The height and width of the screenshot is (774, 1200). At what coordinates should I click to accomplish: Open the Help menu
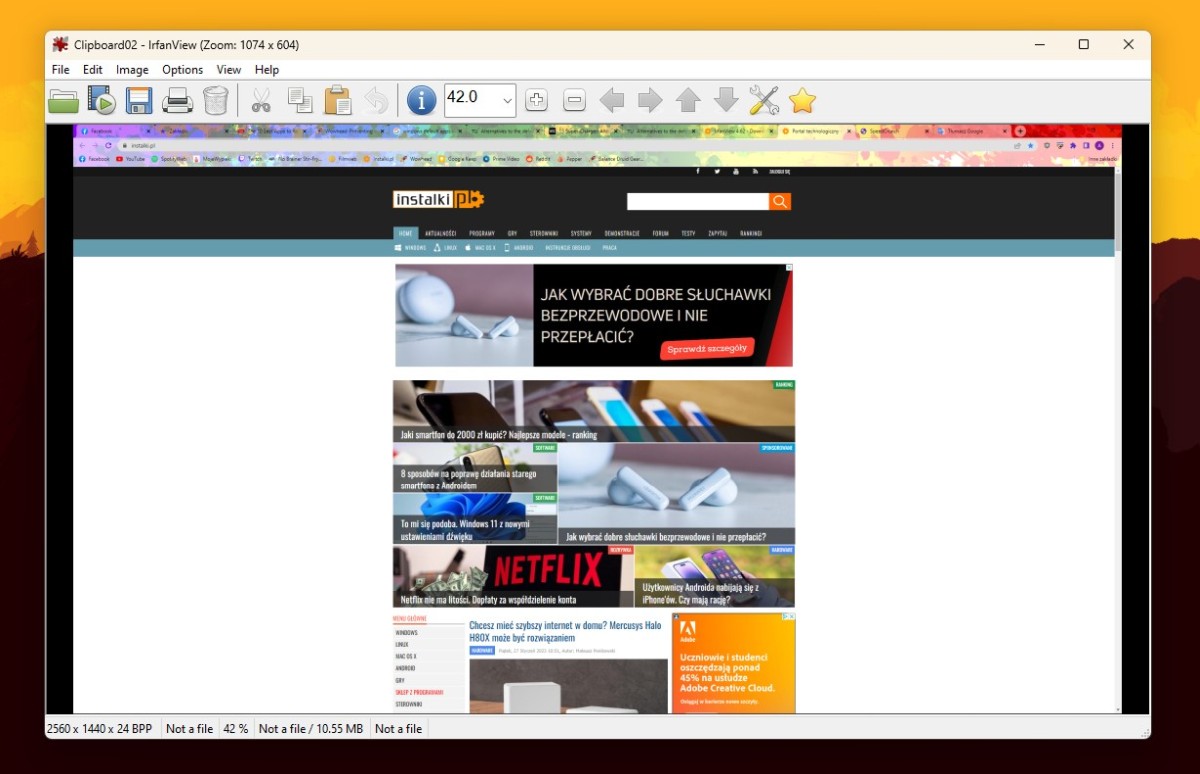267,70
